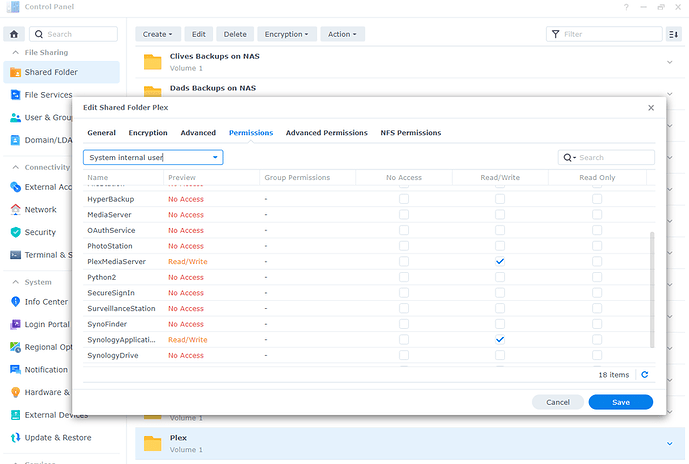The image size is (689, 464).
Task: Collapse the System sidebar section
Action: pyautogui.click(x=16, y=282)
